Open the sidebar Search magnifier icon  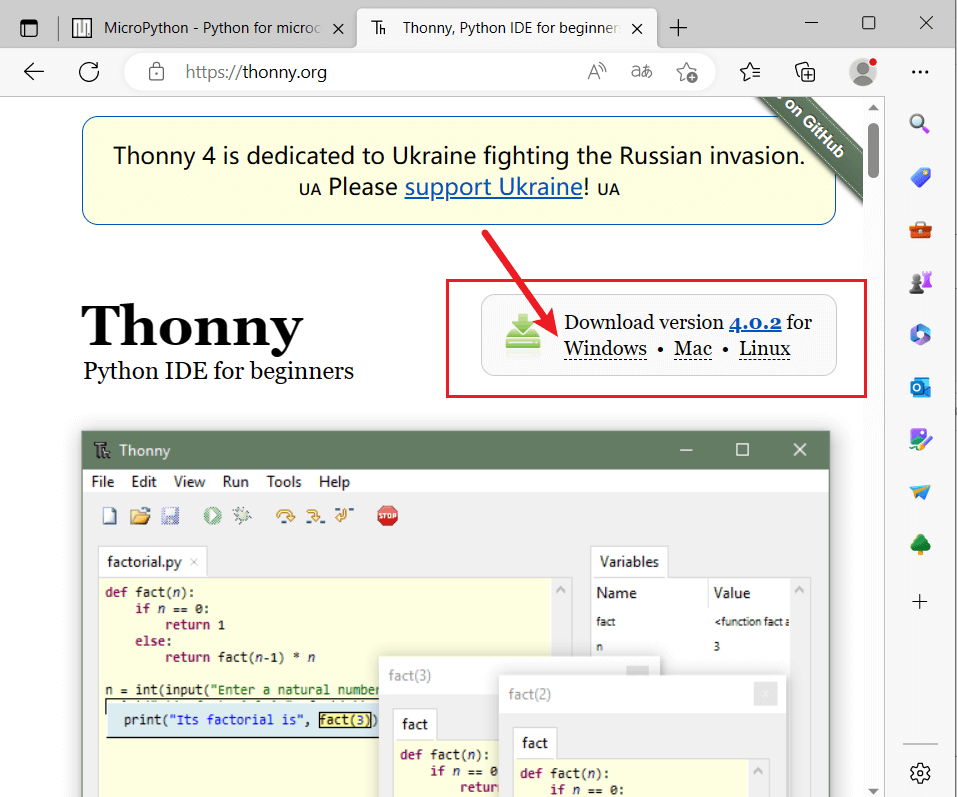pyautogui.click(x=920, y=124)
